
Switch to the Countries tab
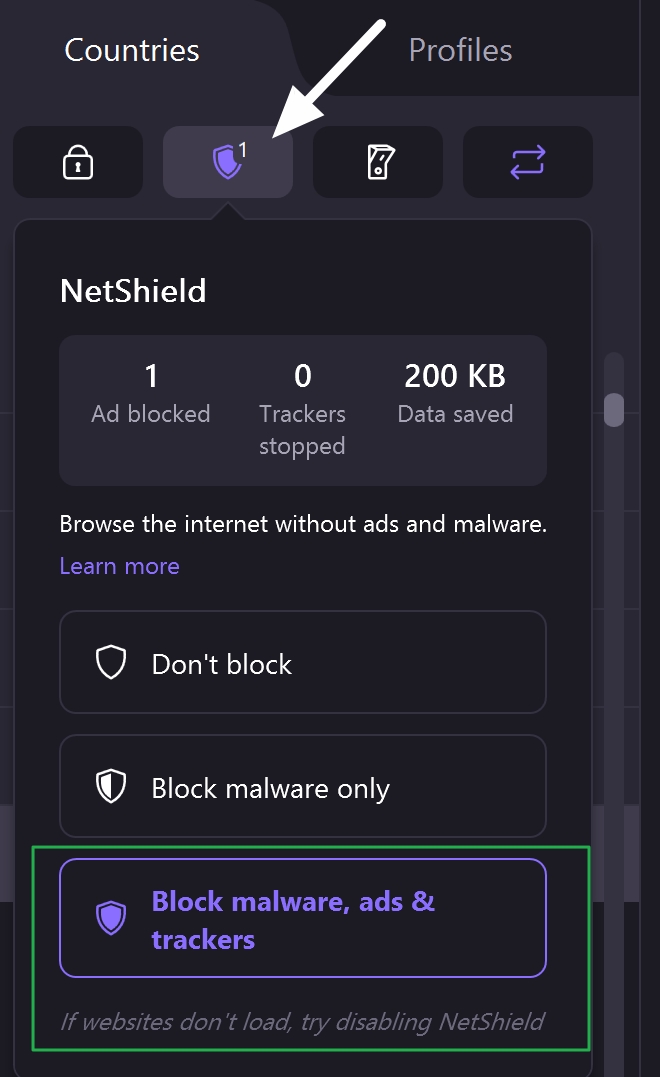[132, 50]
